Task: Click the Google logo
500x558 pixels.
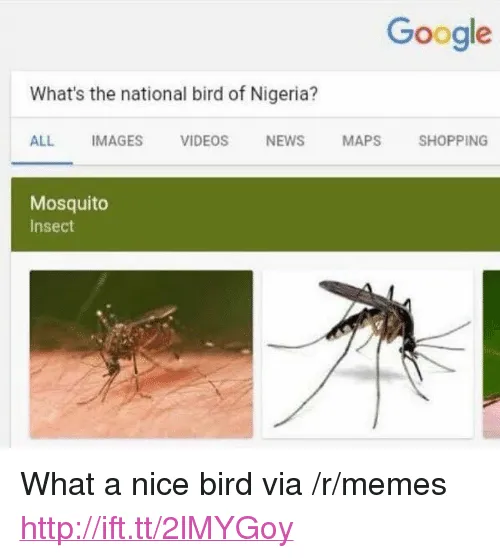Action: tap(440, 33)
